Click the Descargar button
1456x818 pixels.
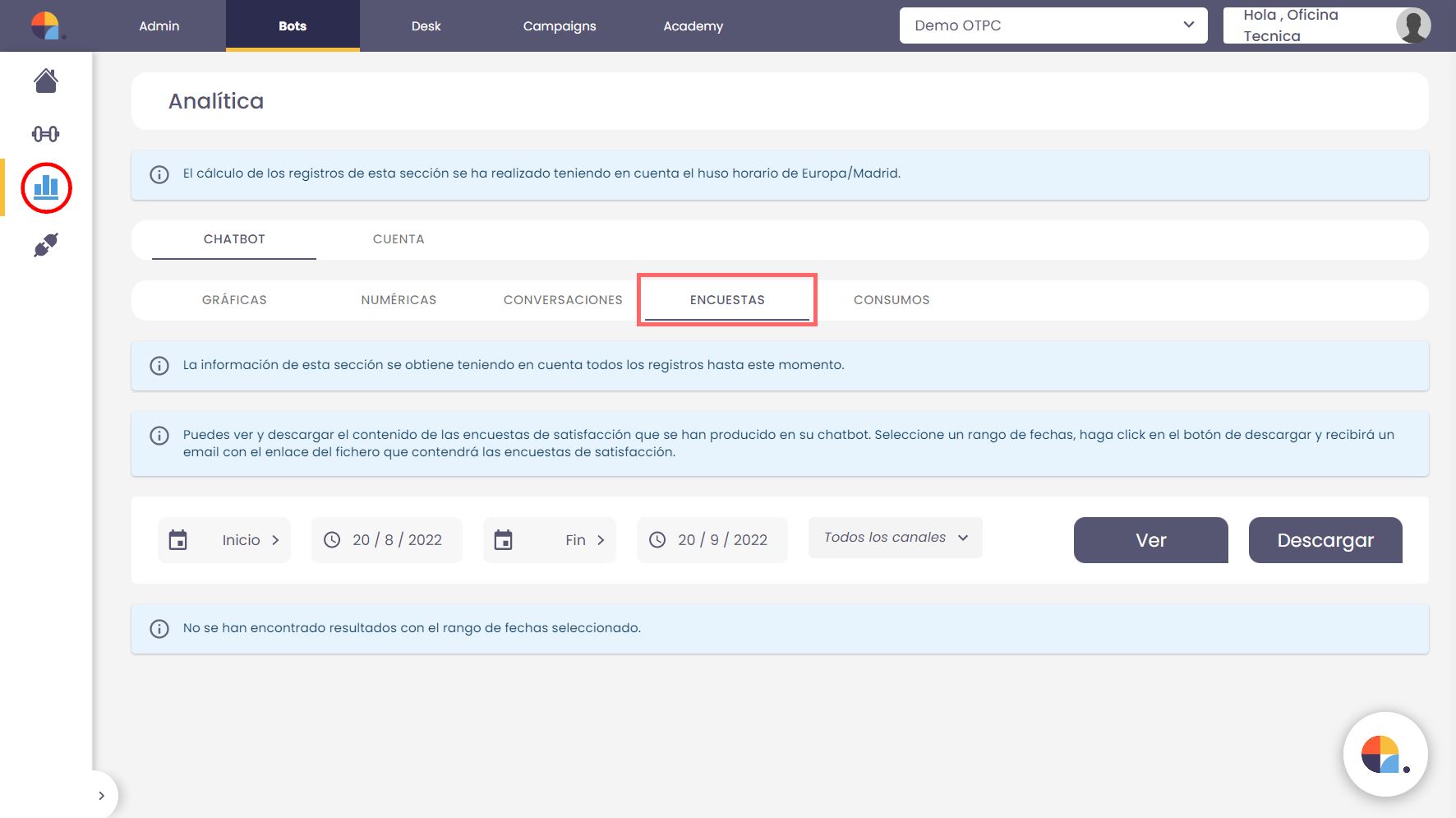pos(1325,540)
